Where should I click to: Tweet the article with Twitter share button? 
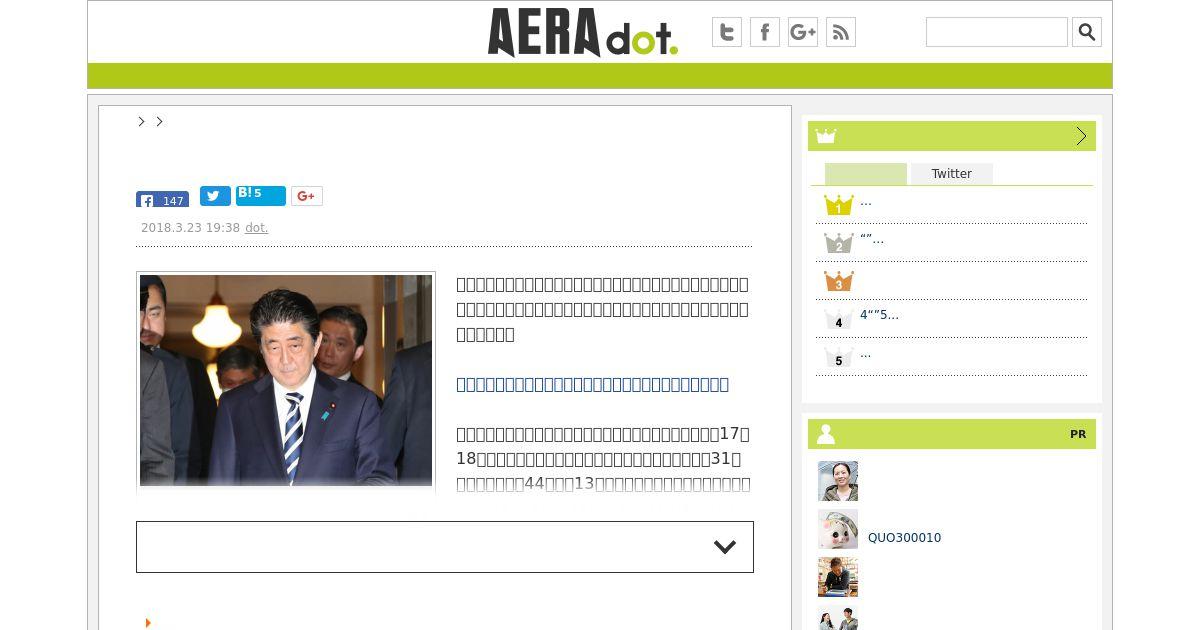[x=215, y=196]
